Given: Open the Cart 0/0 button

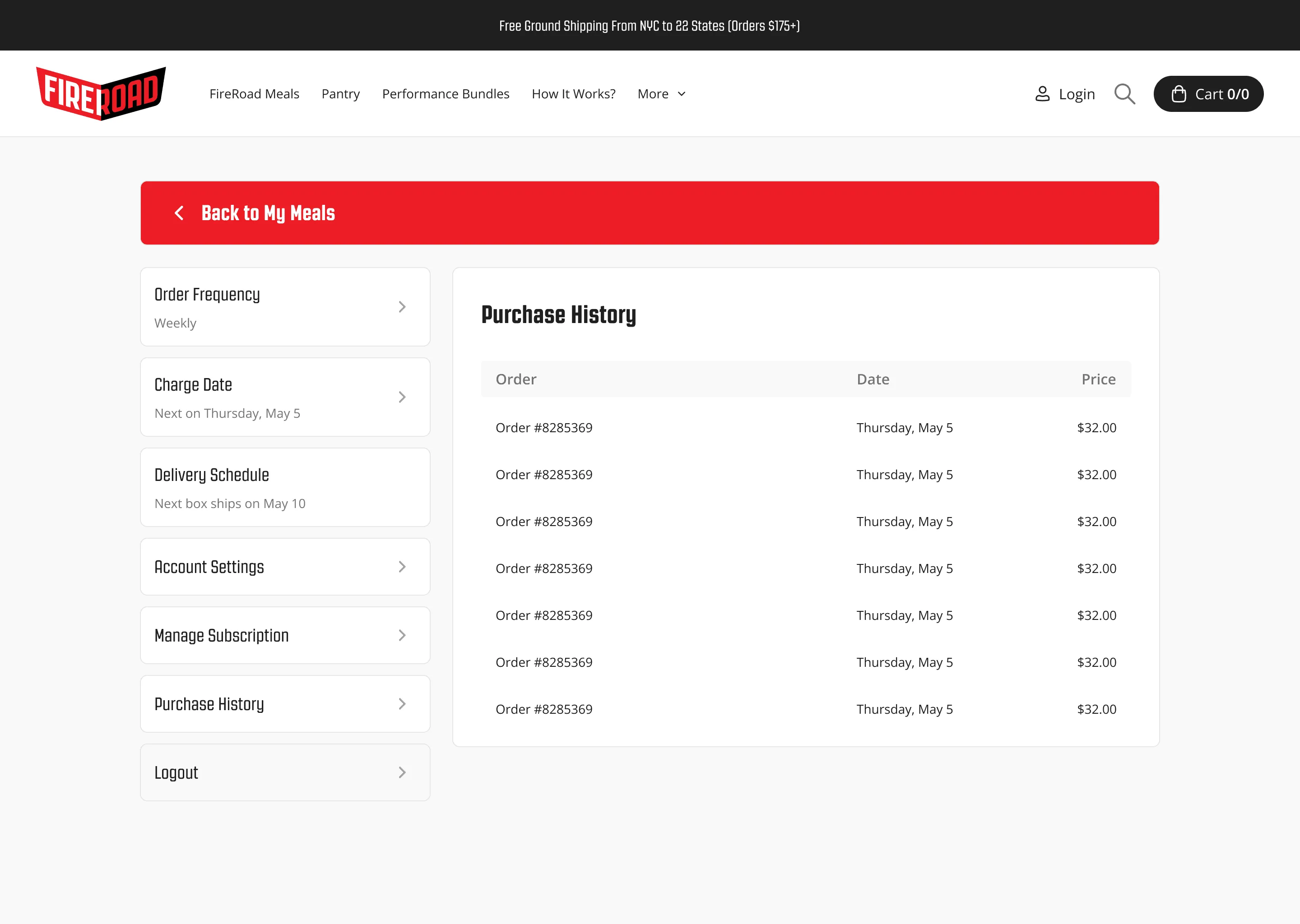Looking at the screenshot, I should pyautogui.click(x=1208, y=94).
